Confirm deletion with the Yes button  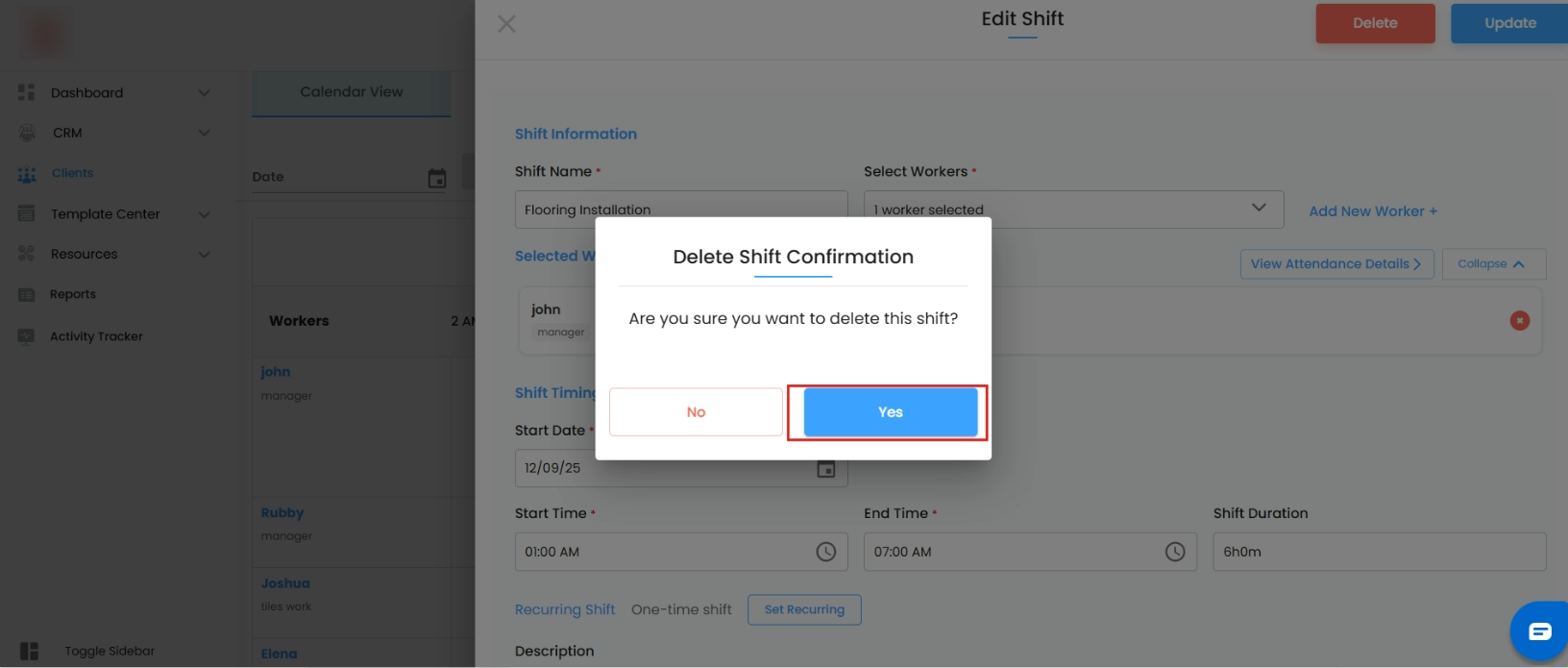click(890, 412)
